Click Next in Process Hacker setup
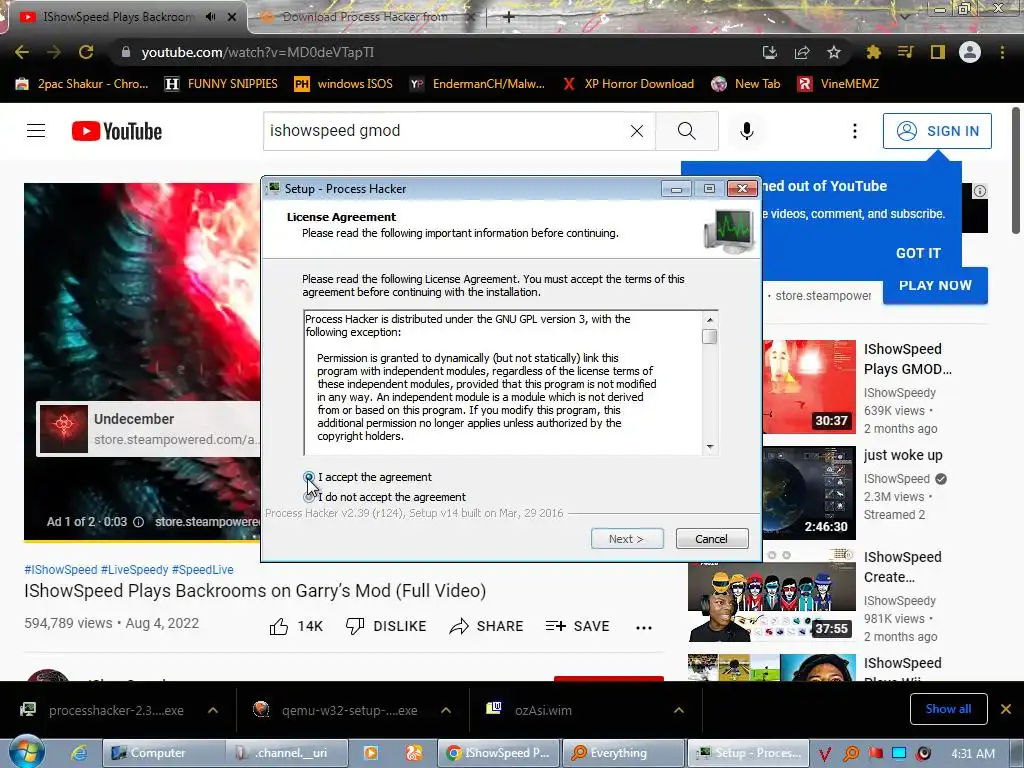This screenshot has height=768, width=1024. pyautogui.click(x=627, y=539)
